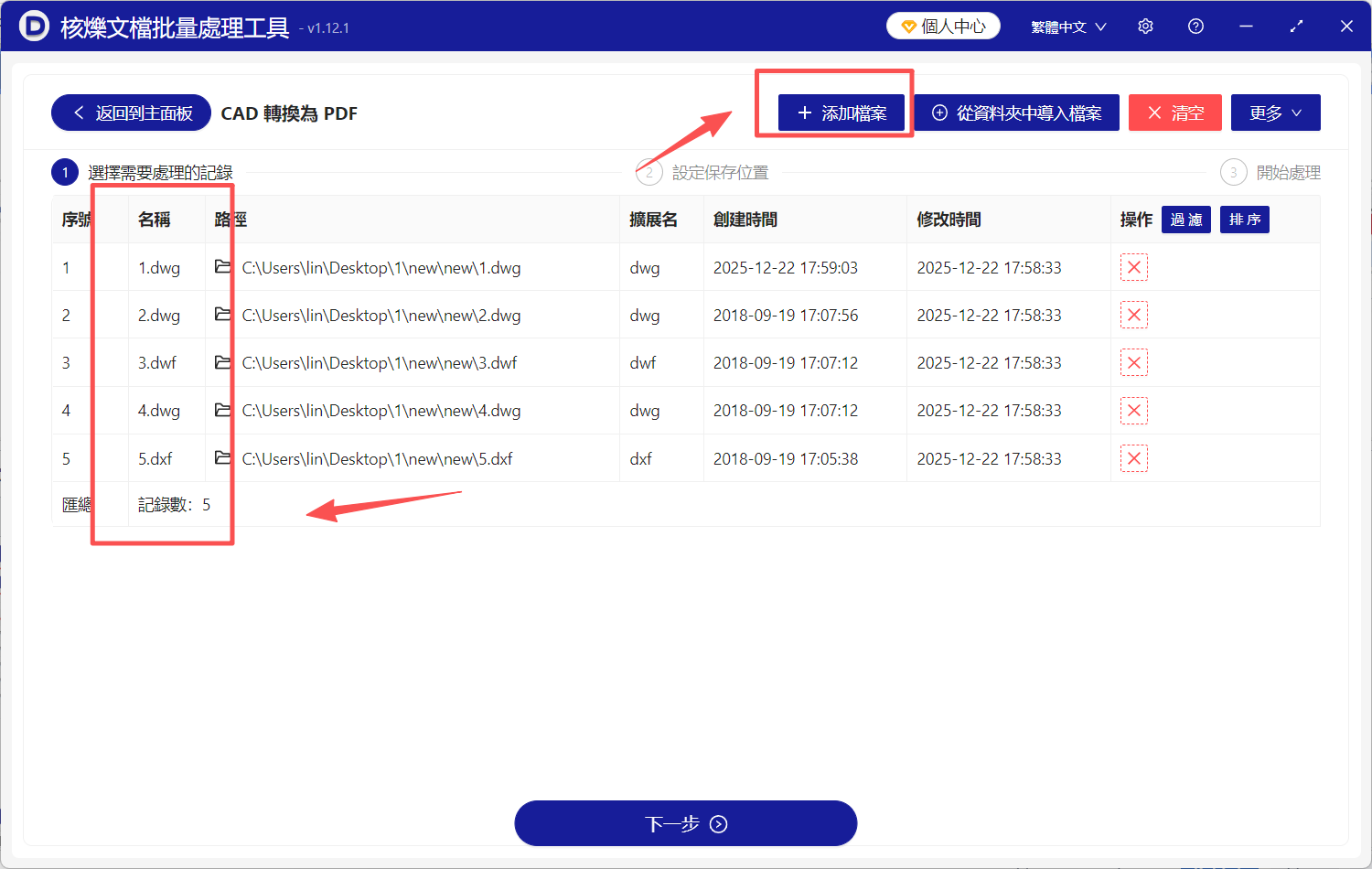Screen dimensions: 1372x869
Task: Remove 2.dwg using its red X icon
Action: [x=1133, y=315]
